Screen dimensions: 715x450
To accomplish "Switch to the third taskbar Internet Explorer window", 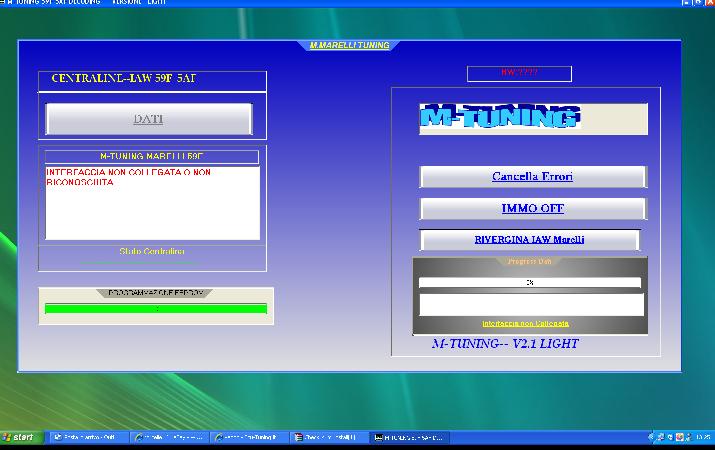I will pos(249,437).
